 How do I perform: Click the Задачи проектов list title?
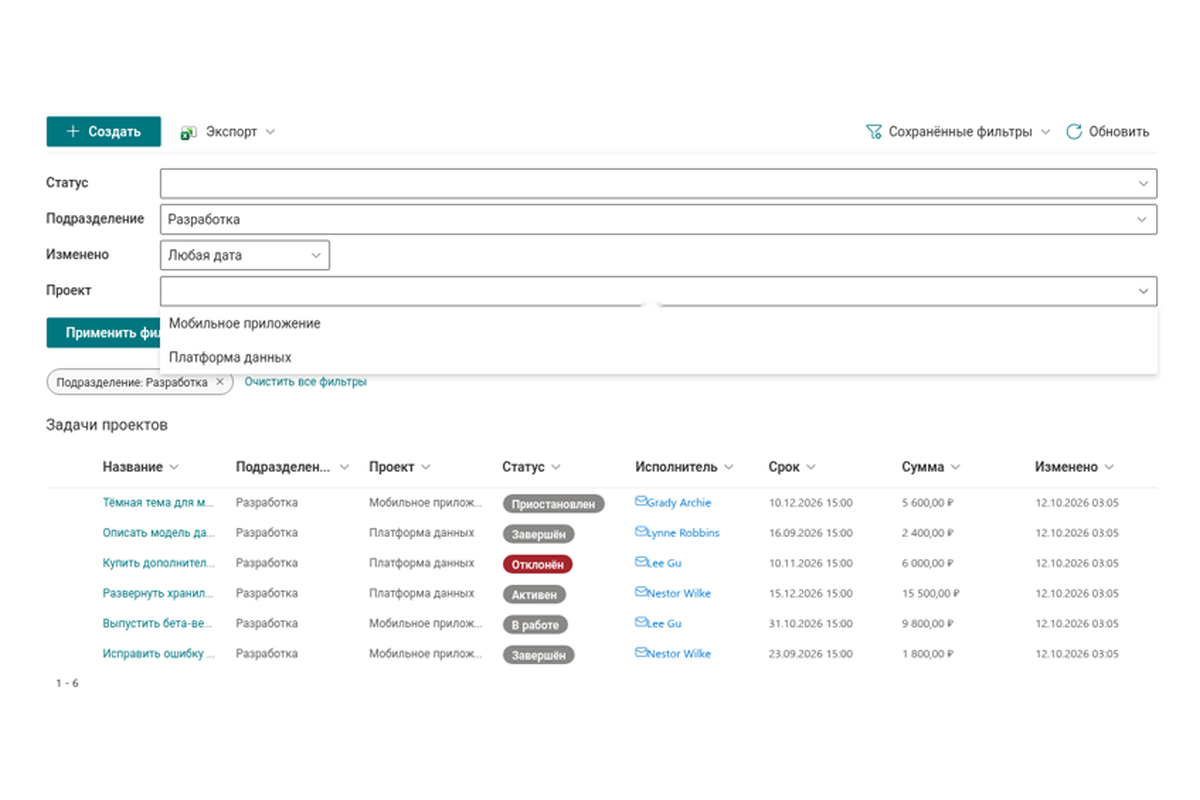[x=107, y=425]
